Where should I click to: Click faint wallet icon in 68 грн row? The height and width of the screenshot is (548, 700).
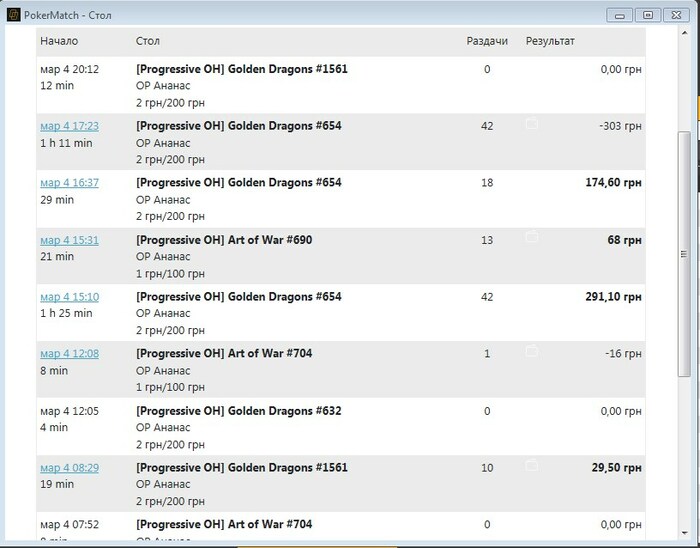point(532,236)
